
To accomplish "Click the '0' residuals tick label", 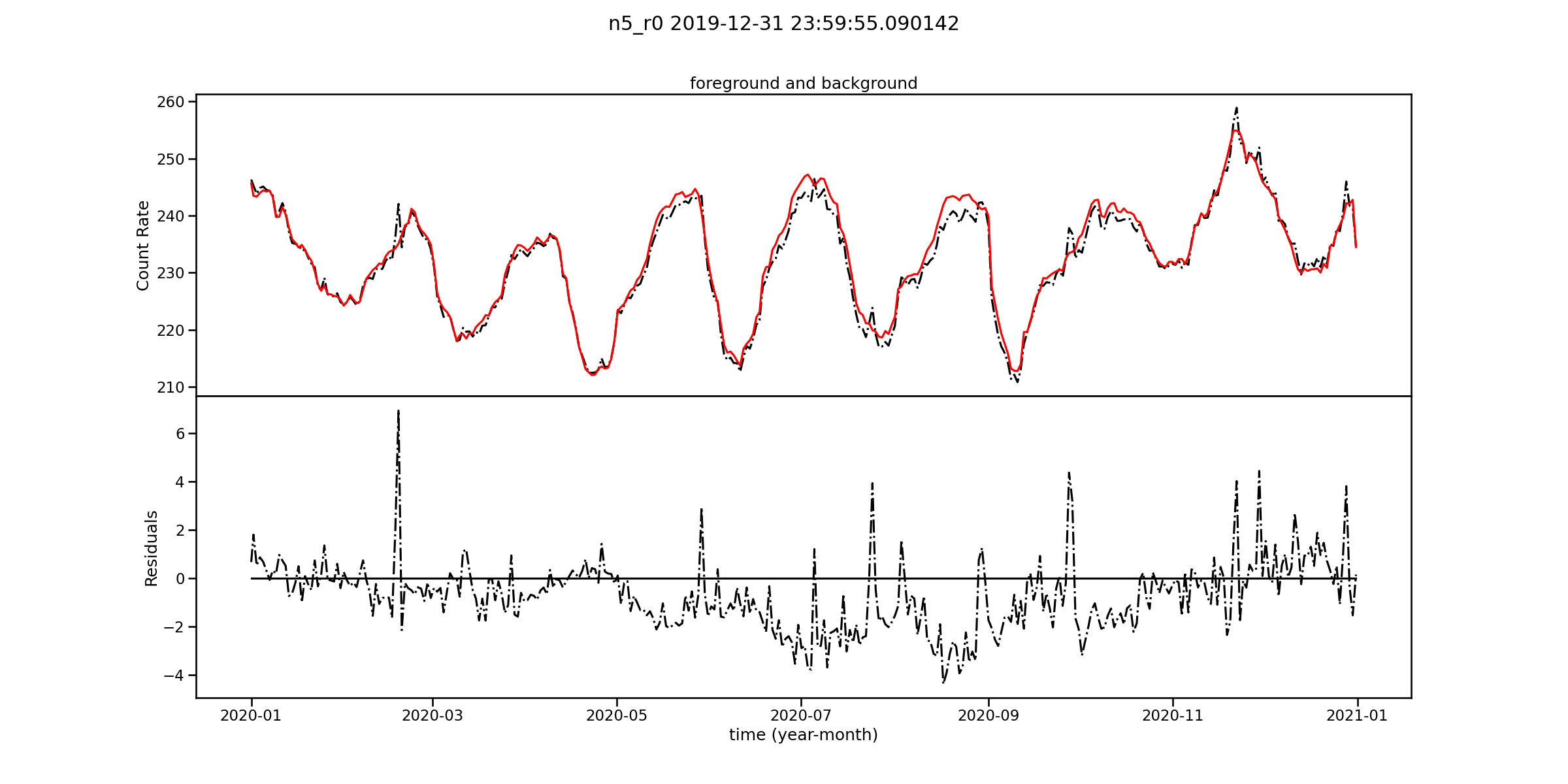I will point(180,579).
